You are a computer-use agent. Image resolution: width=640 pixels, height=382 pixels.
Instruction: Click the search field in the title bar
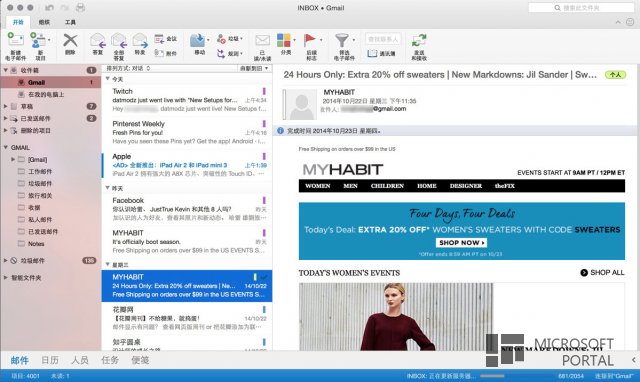581,8
